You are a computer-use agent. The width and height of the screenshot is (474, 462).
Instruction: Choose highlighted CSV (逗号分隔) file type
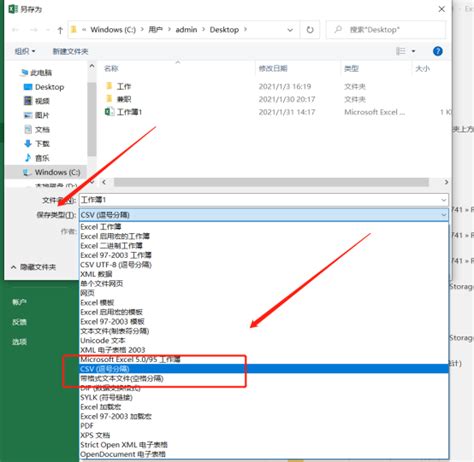tap(264, 369)
